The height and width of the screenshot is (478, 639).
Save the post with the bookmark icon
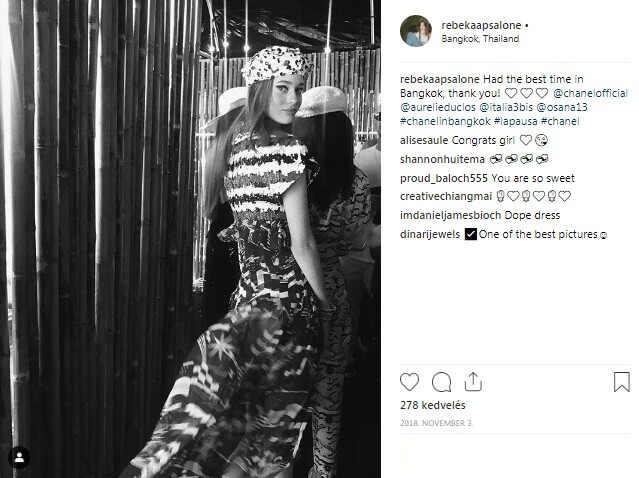pos(621,382)
